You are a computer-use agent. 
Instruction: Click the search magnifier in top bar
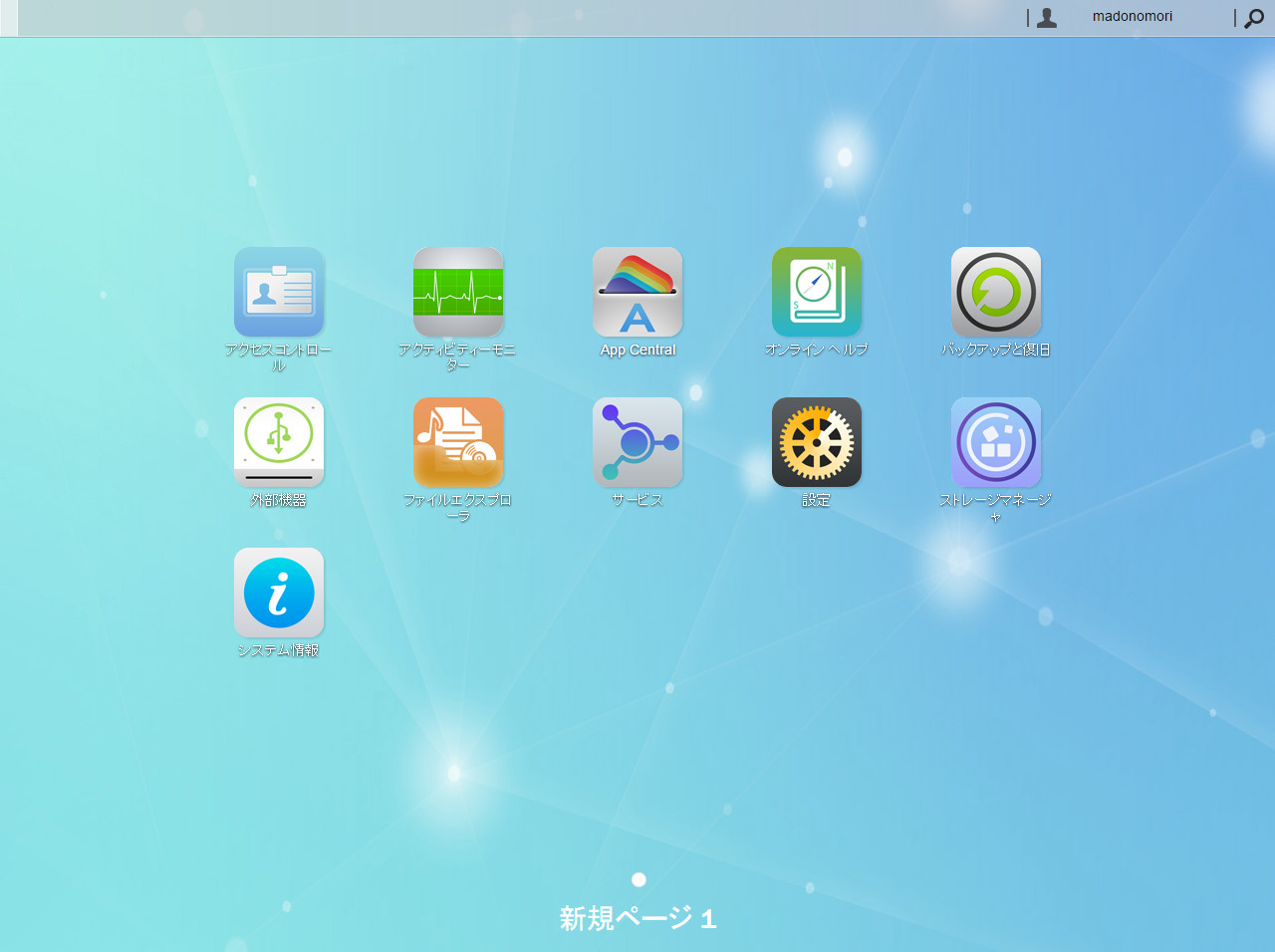pyautogui.click(x=1253, y=18)
